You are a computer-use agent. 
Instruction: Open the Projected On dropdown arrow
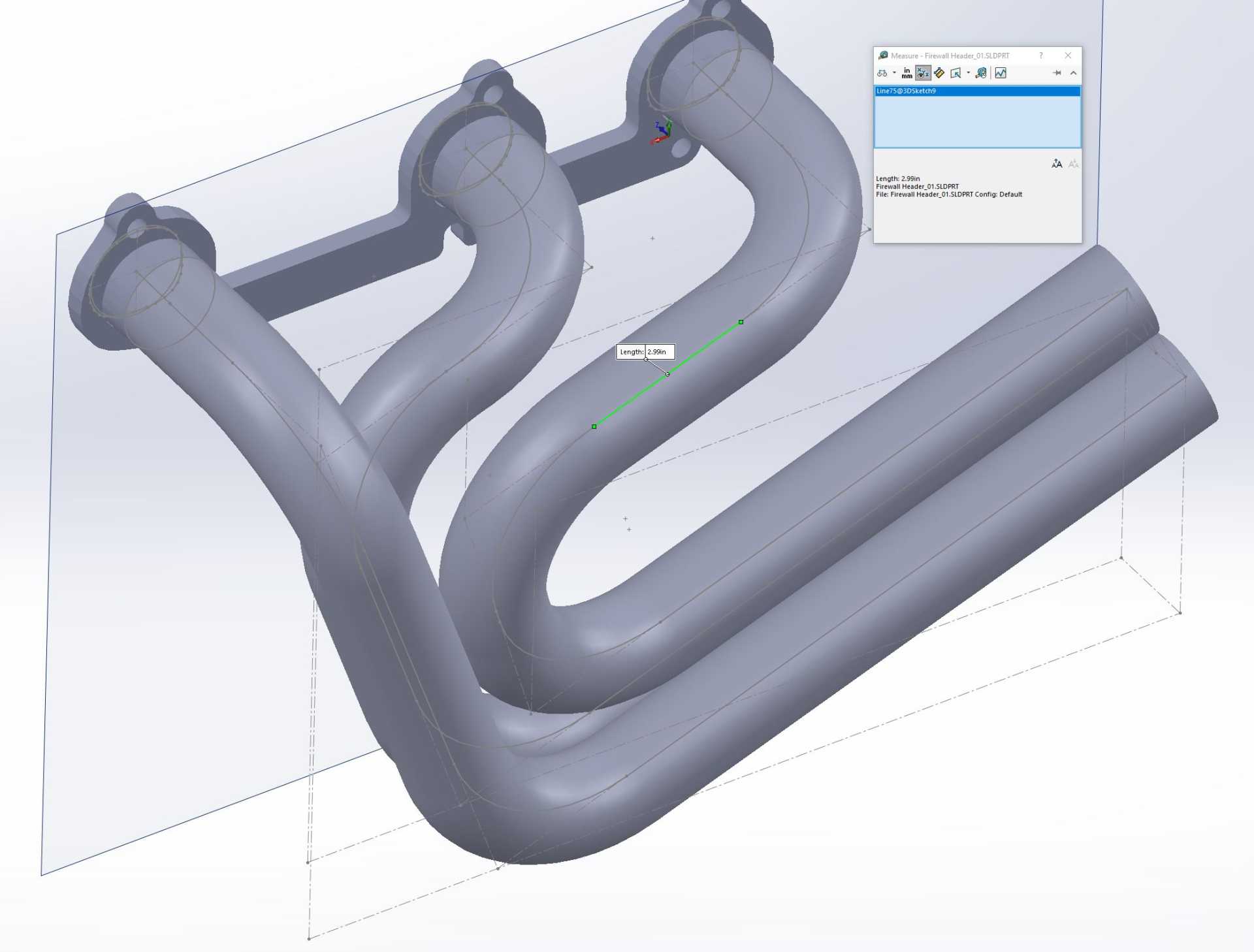968,73
